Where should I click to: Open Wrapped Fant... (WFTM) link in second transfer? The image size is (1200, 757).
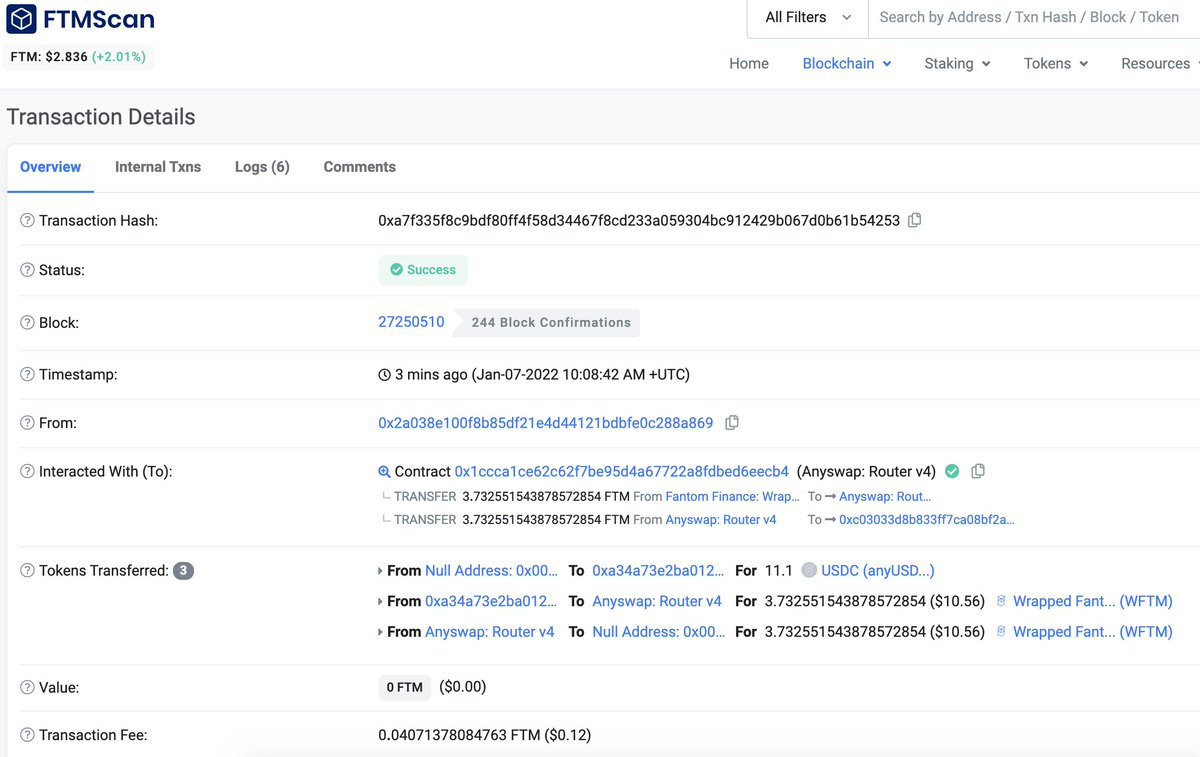pos(1093,602)
